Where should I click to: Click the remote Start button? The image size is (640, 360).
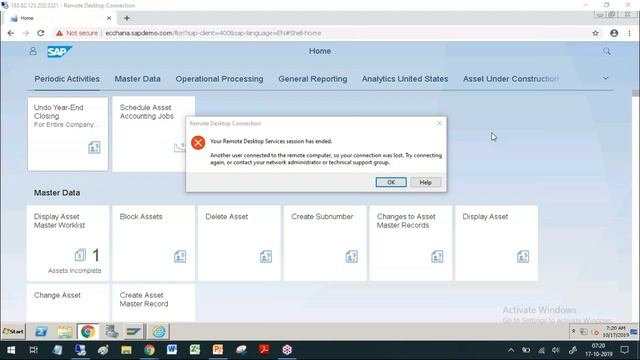[13, 331]
